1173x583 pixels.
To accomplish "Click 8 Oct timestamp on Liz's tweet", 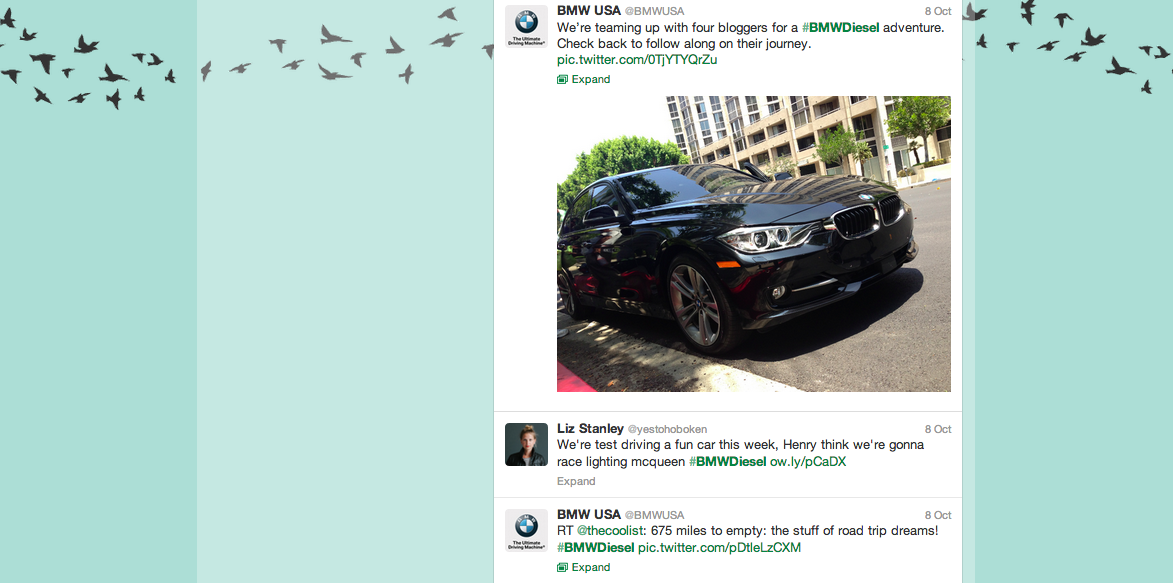I will coord(937,429).
